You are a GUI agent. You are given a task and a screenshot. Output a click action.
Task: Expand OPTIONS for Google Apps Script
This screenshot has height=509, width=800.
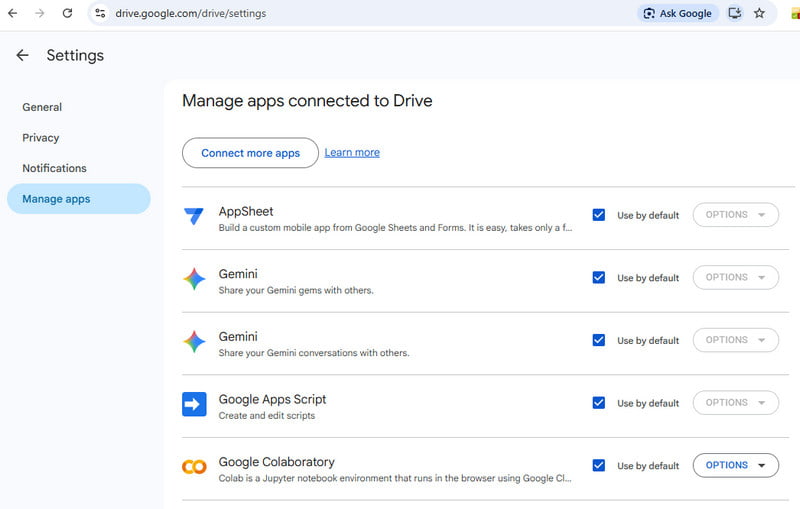[x=736, y=403]
